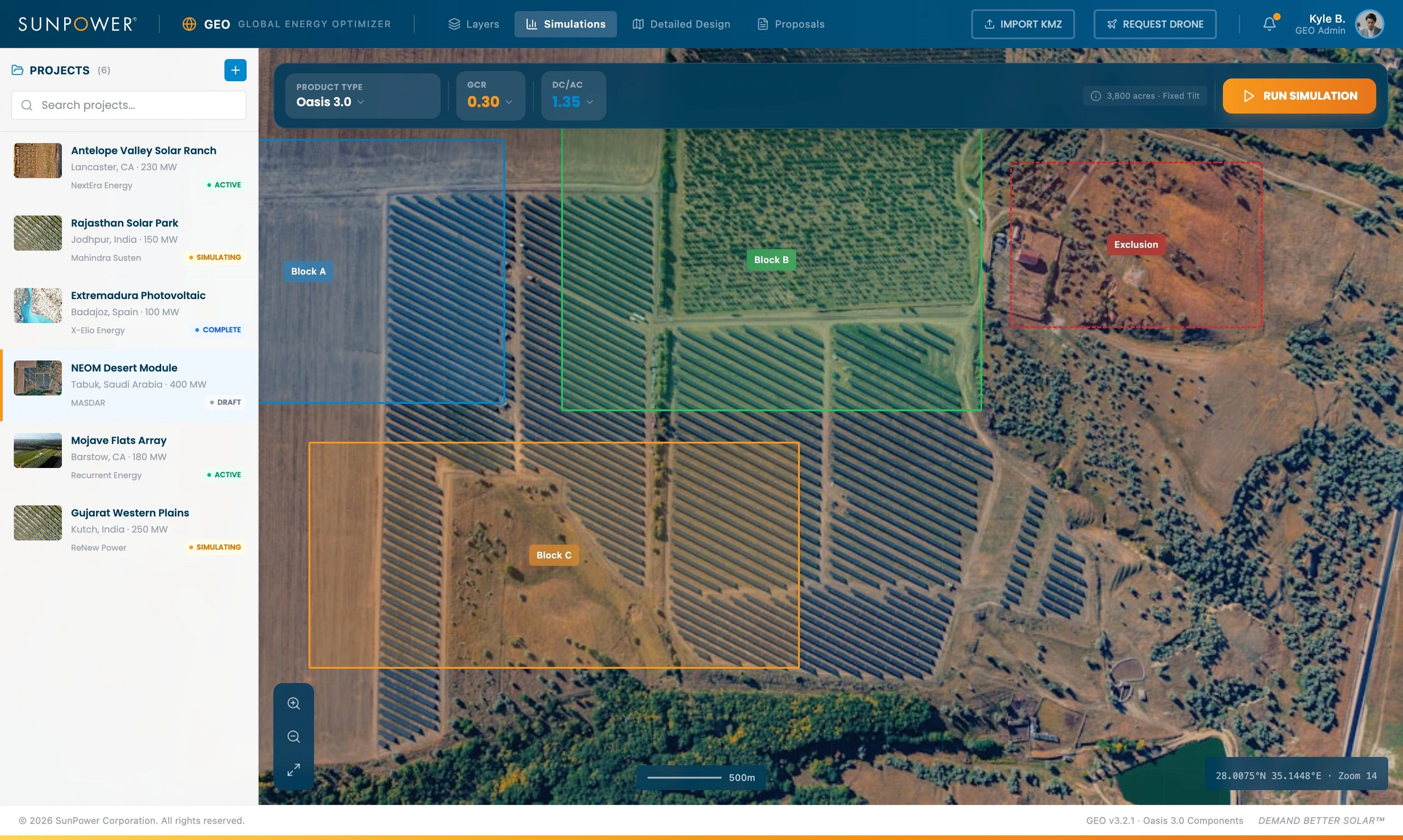This screenshot has width=1403, height=840.
Task: Expand map to fullscreen
Action: click(x=293, y=770)
